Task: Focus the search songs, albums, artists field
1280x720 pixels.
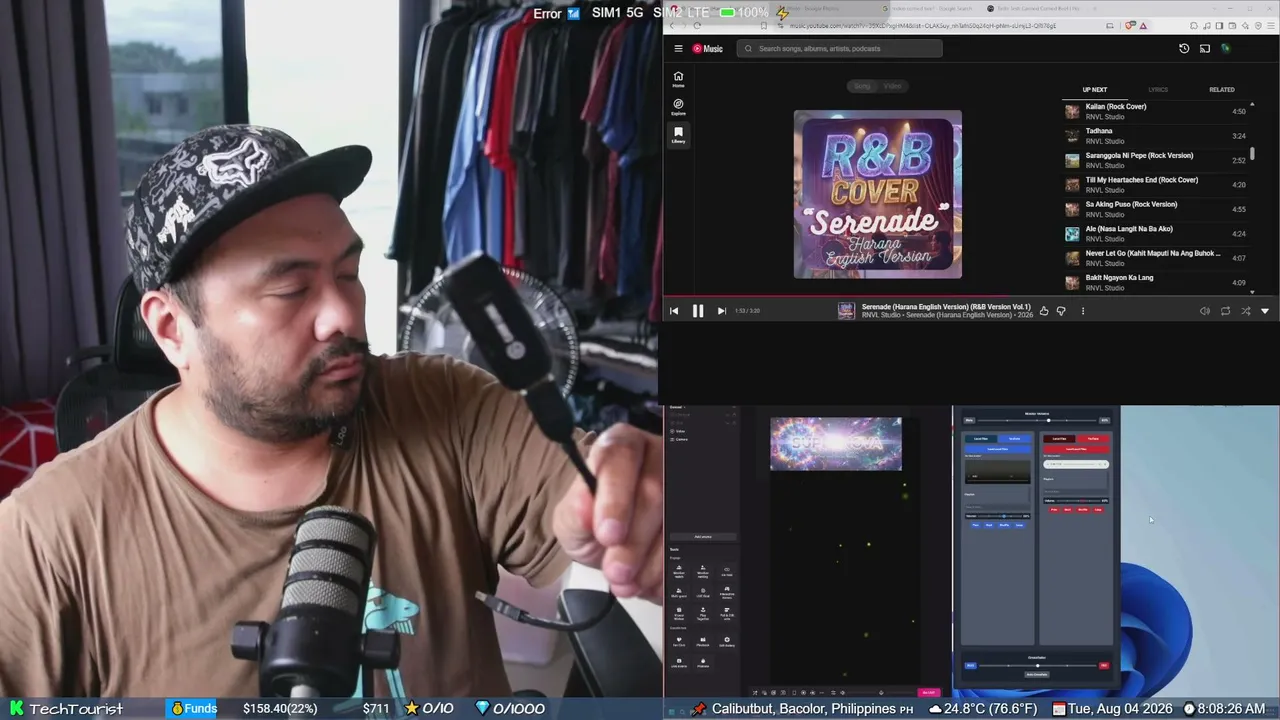Action: 840,48
